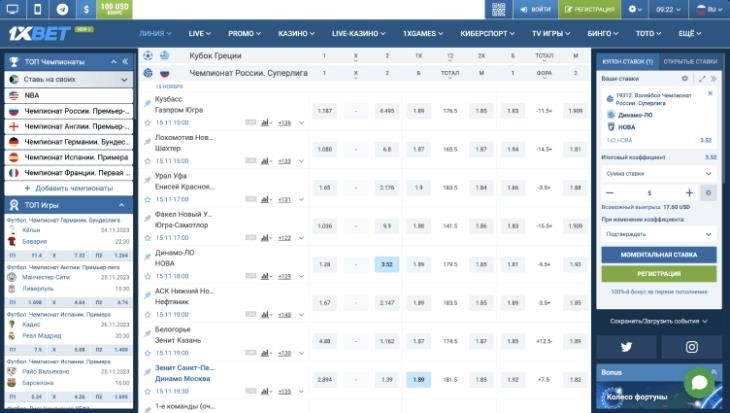Open the RU language selector
Image resolution: width=730 pixels, height=413 pixels.
click(709, 9)
